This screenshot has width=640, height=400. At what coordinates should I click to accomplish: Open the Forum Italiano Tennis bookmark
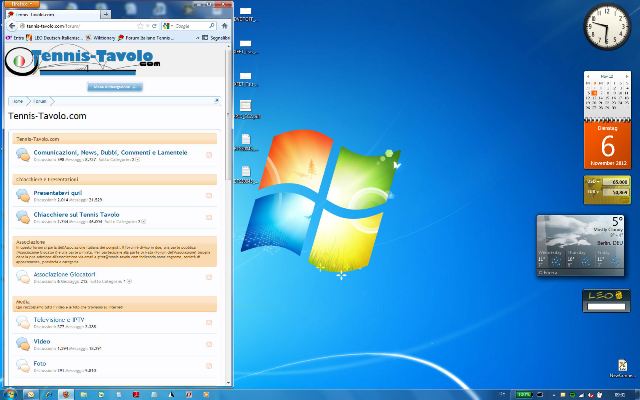click(x=146, y=38)
